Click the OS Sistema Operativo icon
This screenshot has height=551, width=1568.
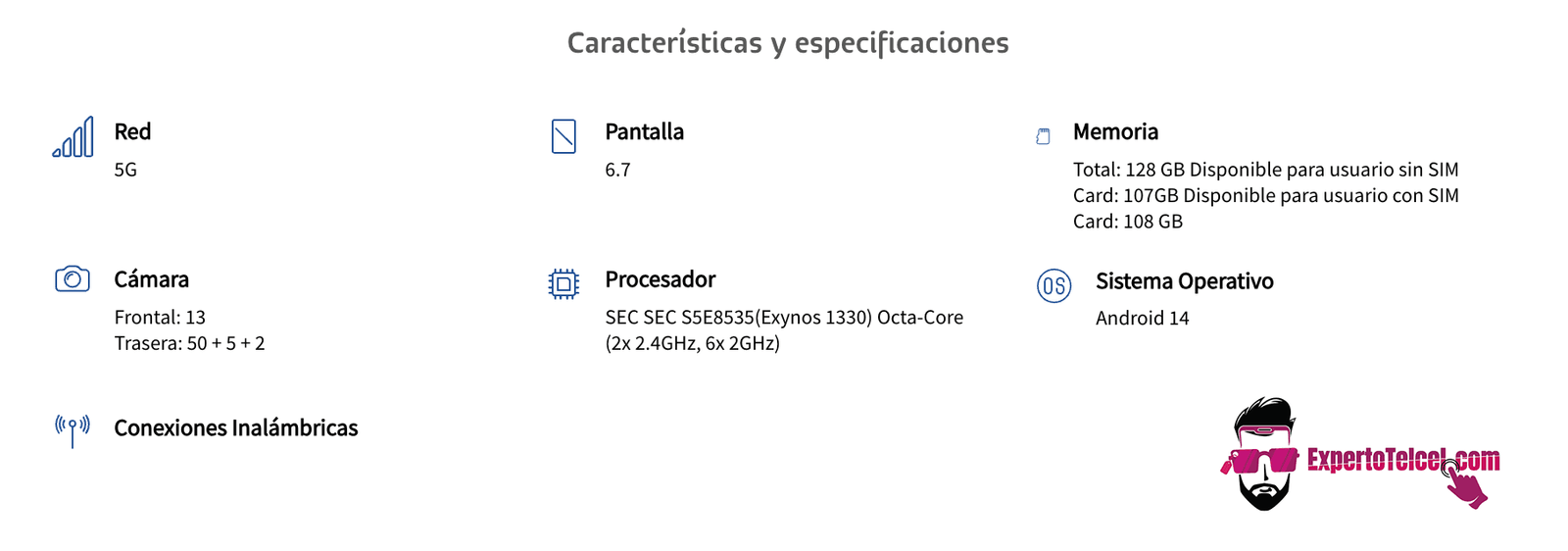(1053, 285)
